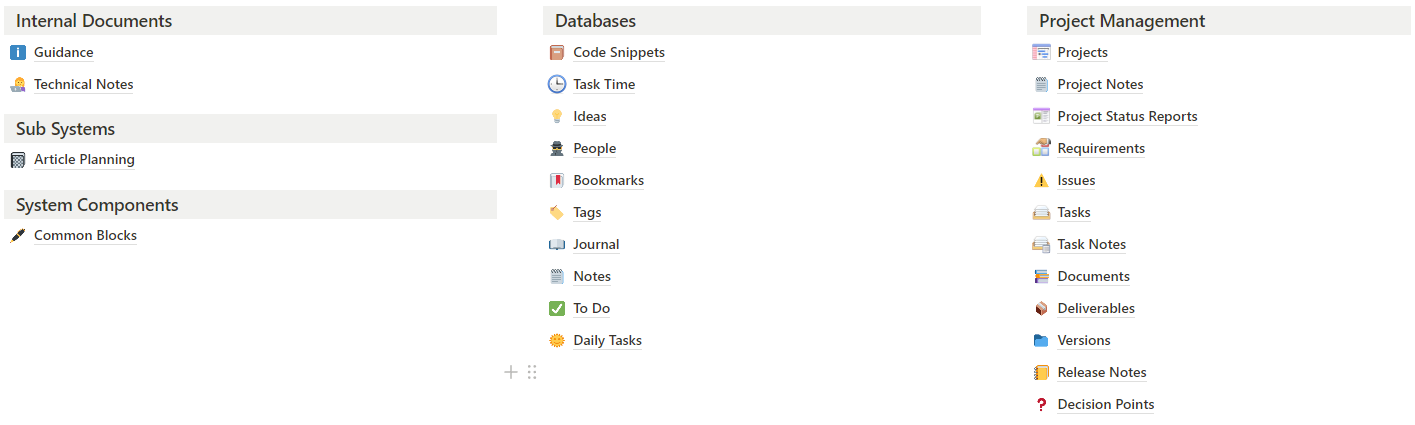Go to the Technical Notes page

coord(83,84)
